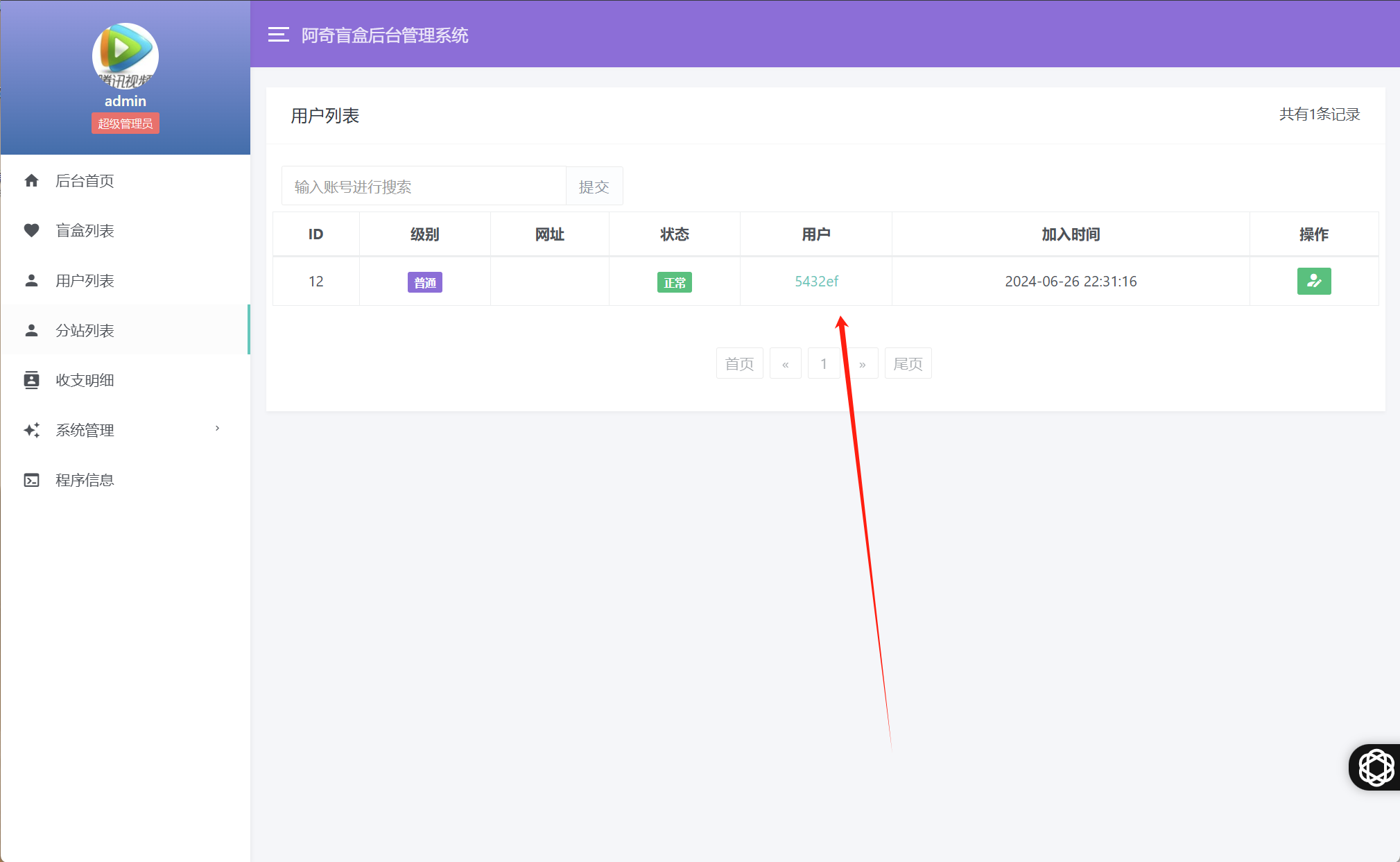Click the previous page « button
This screenshot has height=862, width=1400.
pyautogui.click(x=785, y=363)
